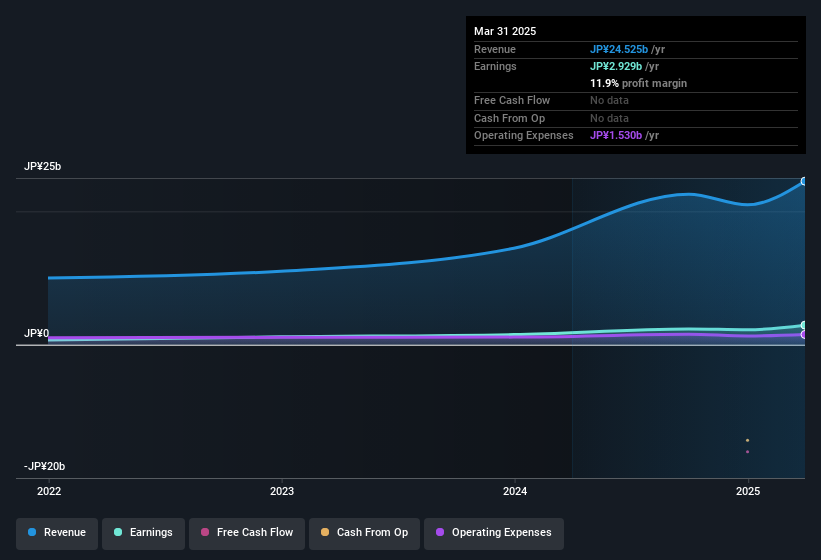Image resolution: width=821 pixels, height=560 pixels.
Task: Click the orange Cash From Op dot near 2025
Action: tap(747, 440)
